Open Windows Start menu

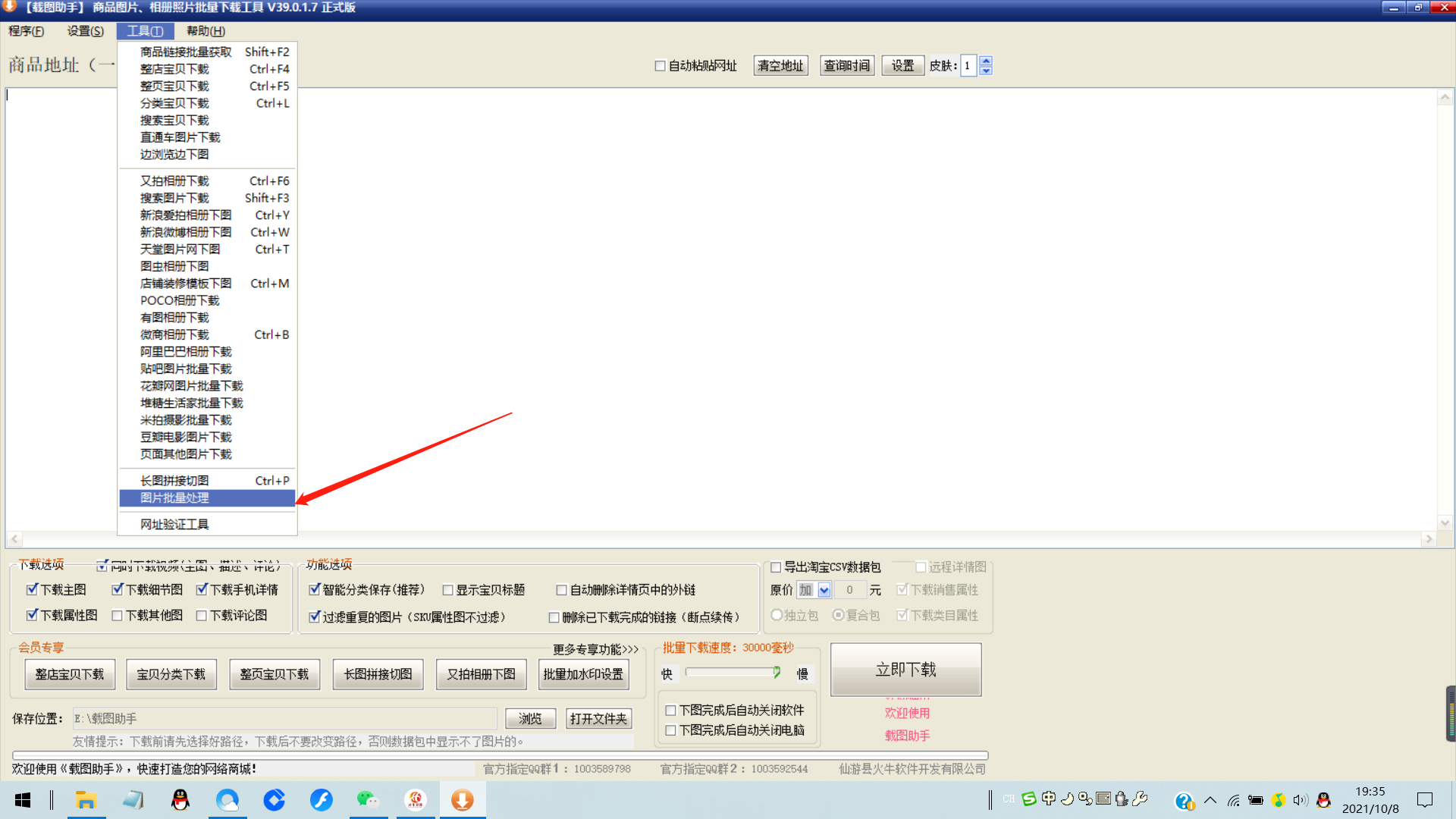pyautogui.click(x=23, y=800)
